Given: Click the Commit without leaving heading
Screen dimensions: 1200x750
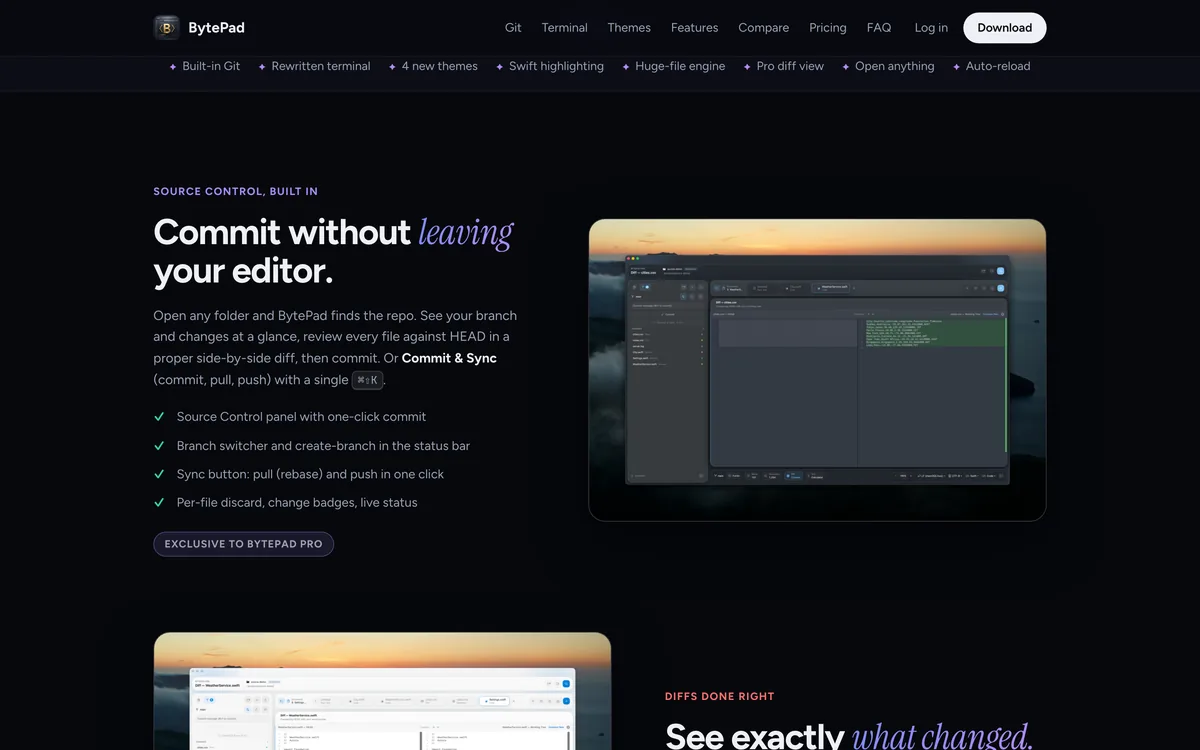Looking at the screenshot, I should [333, 251].
